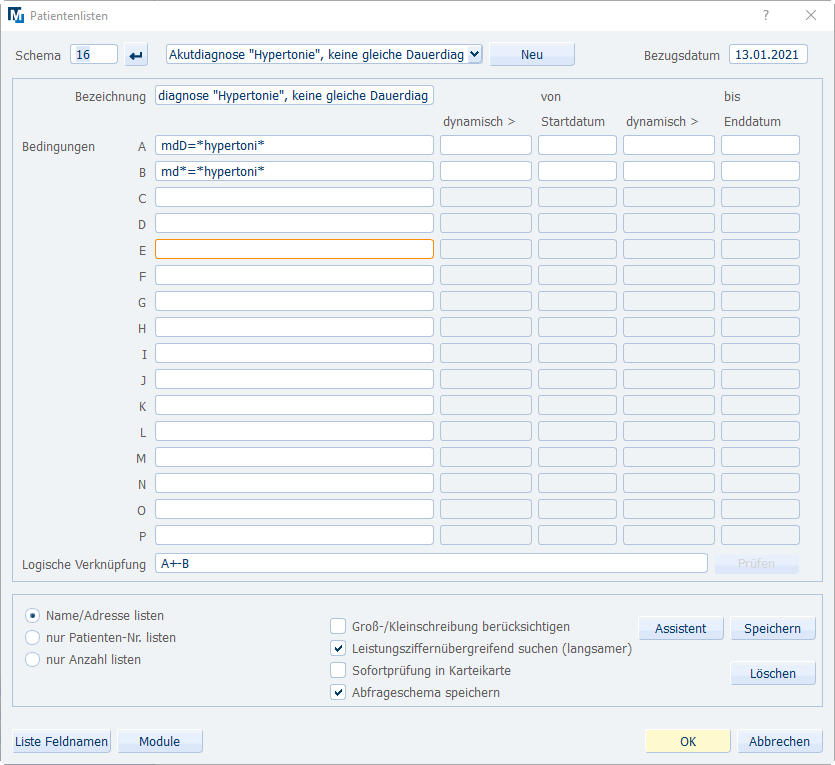Enable Groß-/Kleinschreibung berücksichtigen checkbox
Image resolution: width=835 pixels, height=765 pixels.
(338, 626)
